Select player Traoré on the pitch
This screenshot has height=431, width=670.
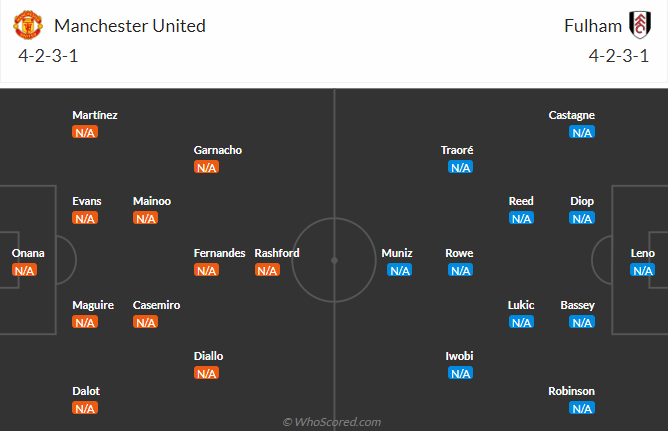coord(457,150)
